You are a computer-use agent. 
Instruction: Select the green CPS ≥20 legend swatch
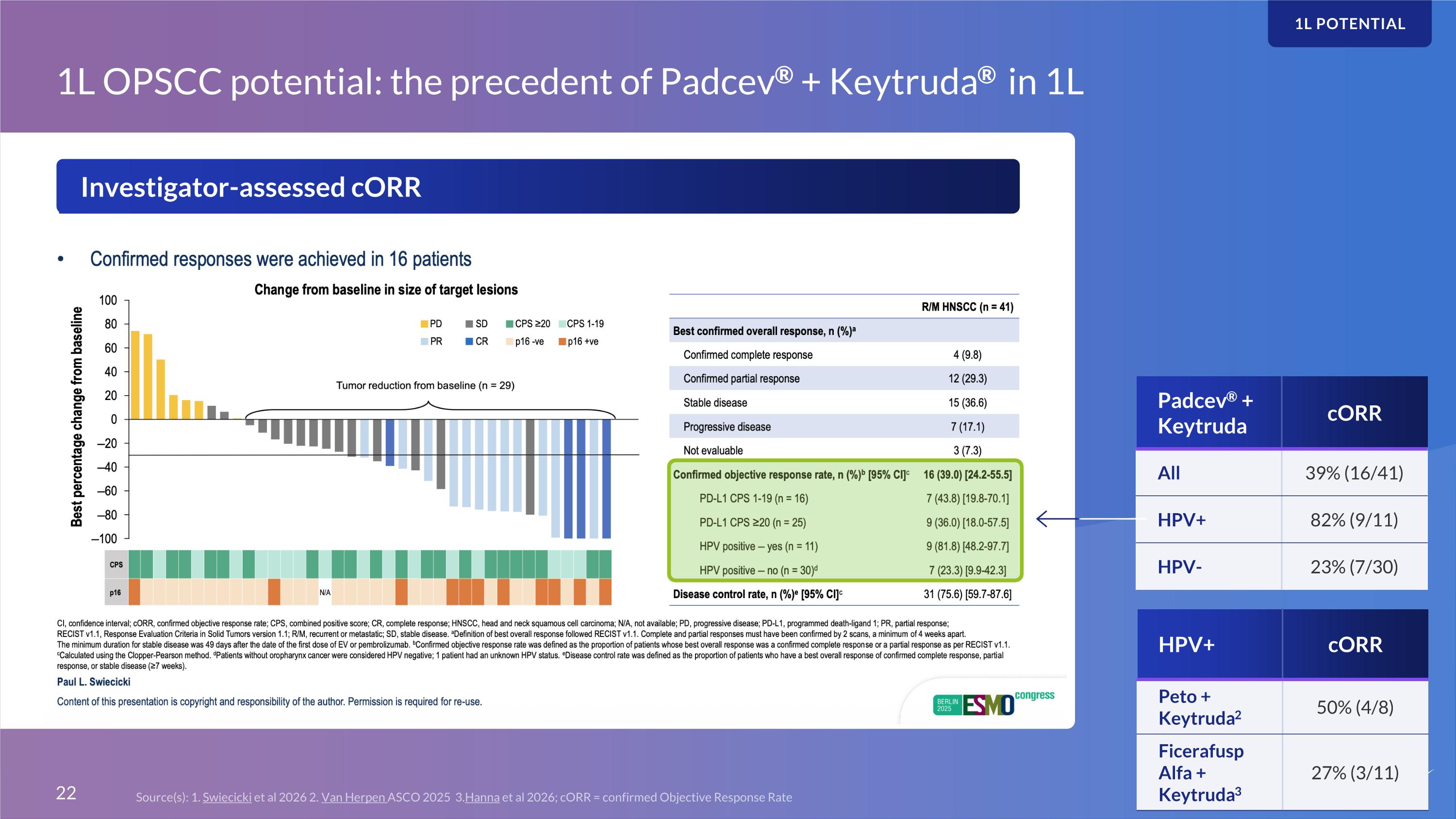coord(509,324)
